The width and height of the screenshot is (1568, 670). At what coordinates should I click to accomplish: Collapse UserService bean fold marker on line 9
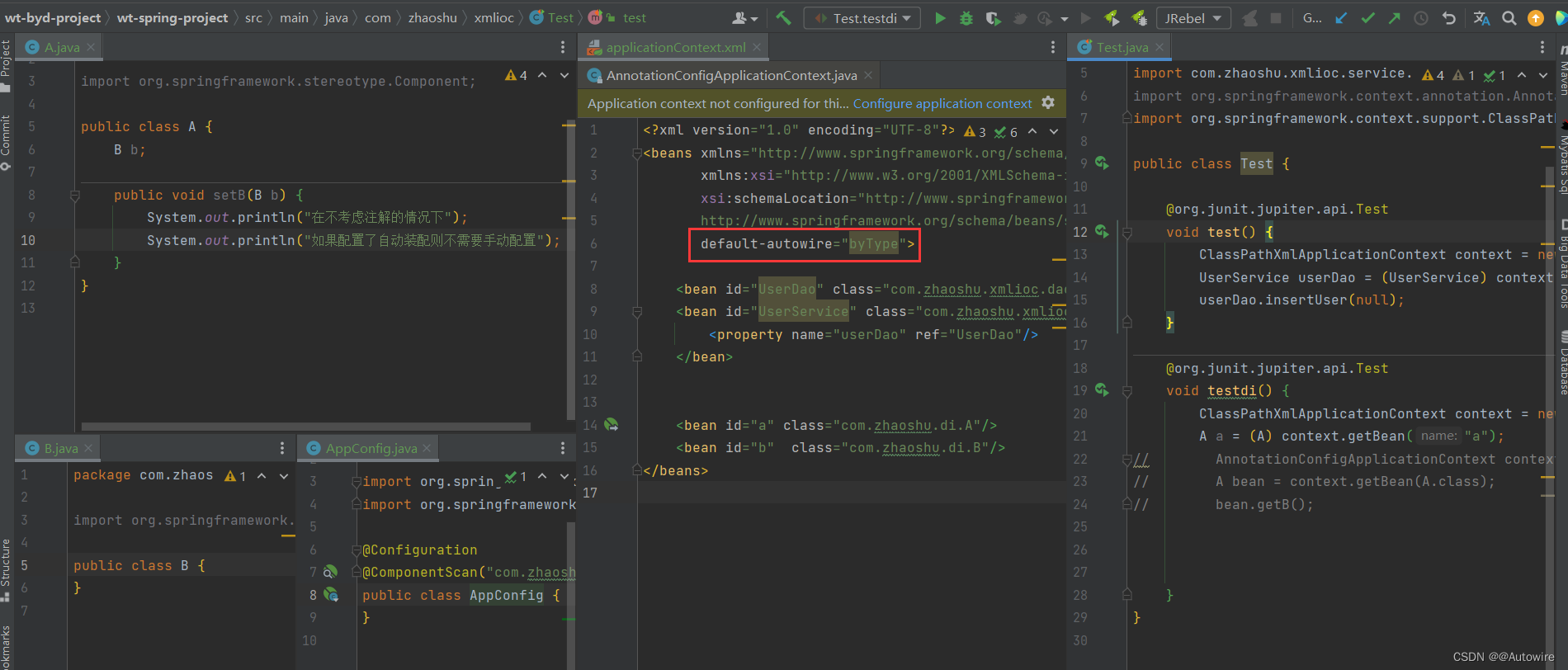pos(637,312)
